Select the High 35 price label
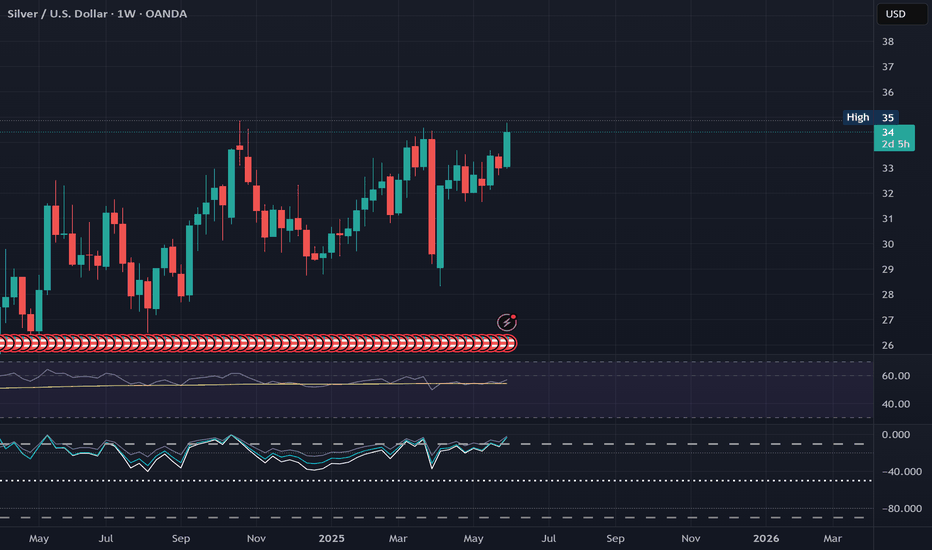Image resolution: width=932 pixels, height=550 pixels. 871,117
